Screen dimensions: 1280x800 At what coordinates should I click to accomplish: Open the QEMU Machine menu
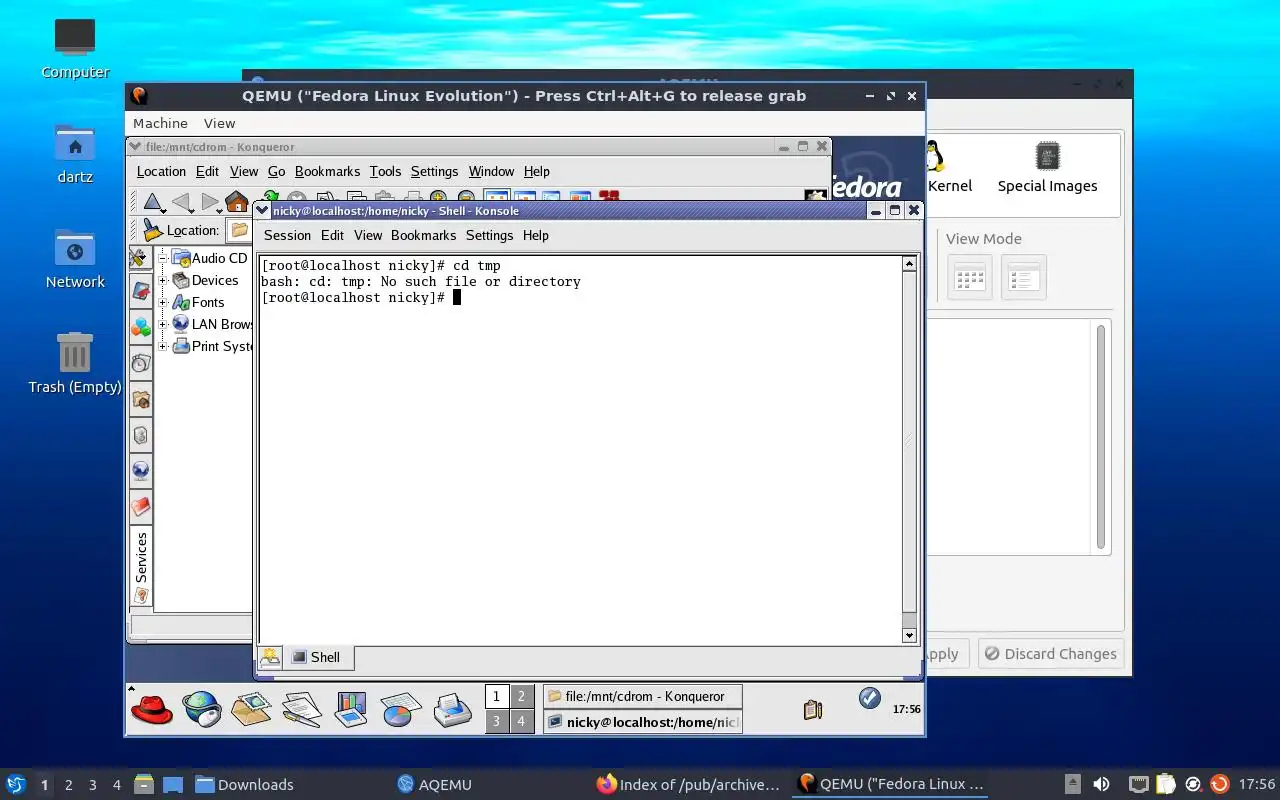[x=160, y=123]
